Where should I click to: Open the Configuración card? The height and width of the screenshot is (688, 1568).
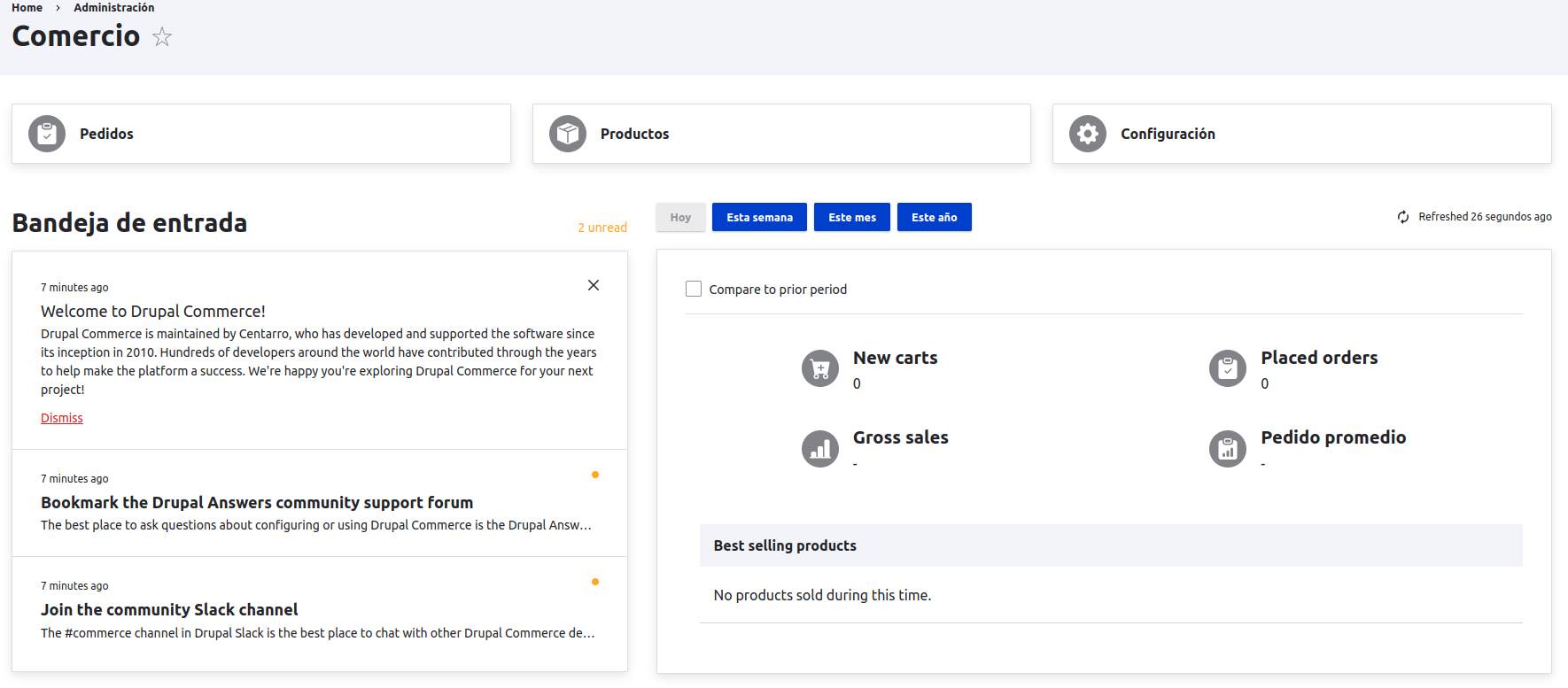pos(1302,134)
